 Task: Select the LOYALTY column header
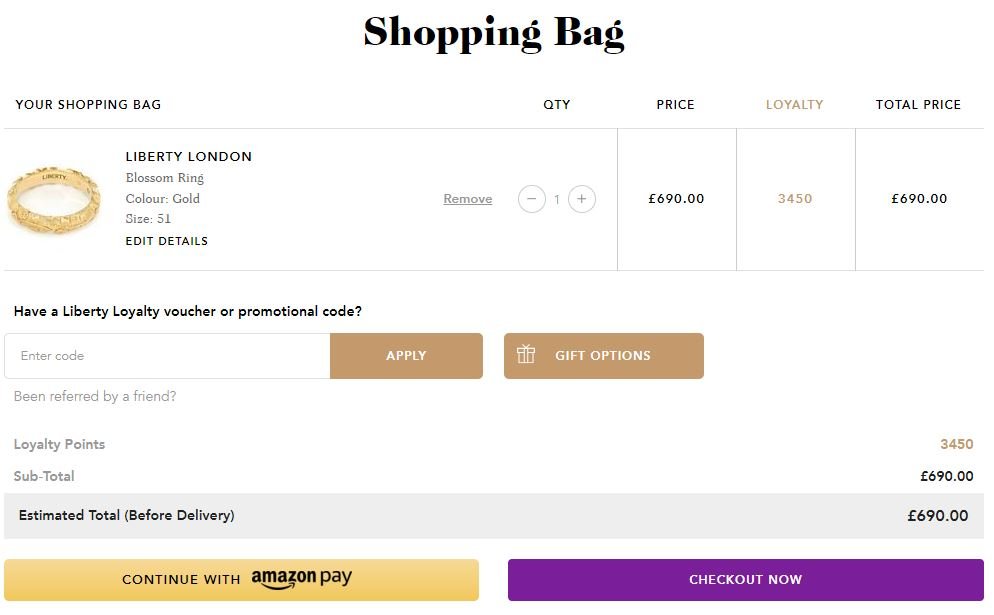click(x=794, y=104)
